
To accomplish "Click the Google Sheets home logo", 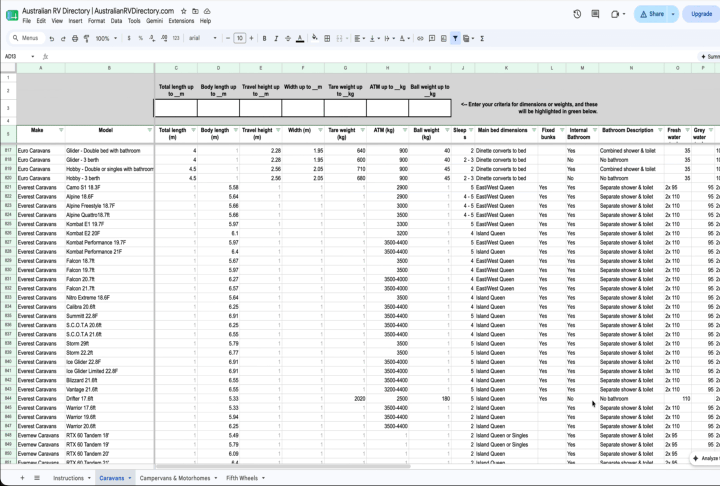I will pos(12,15).
